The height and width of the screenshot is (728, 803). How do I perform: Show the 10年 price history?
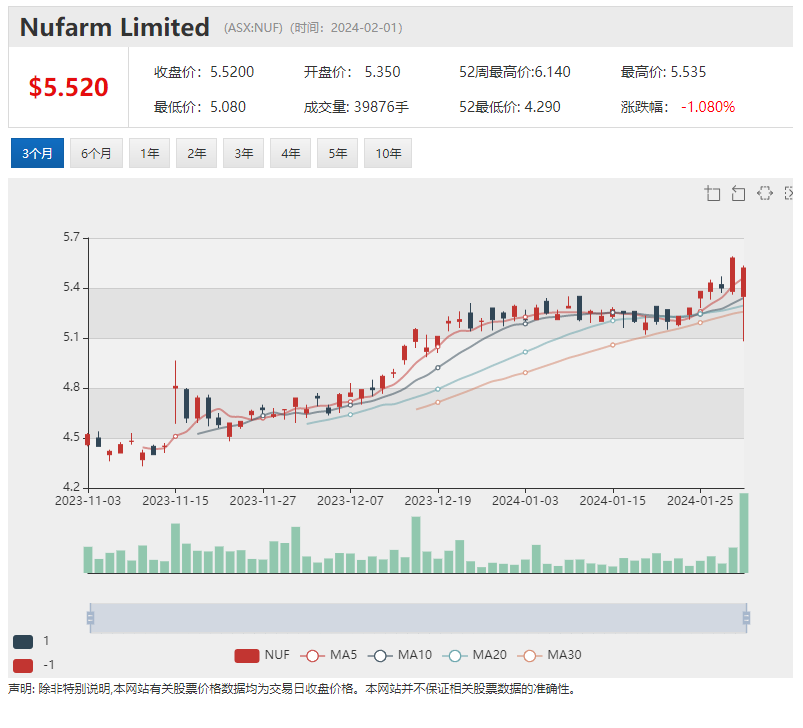tap(388, 153)
